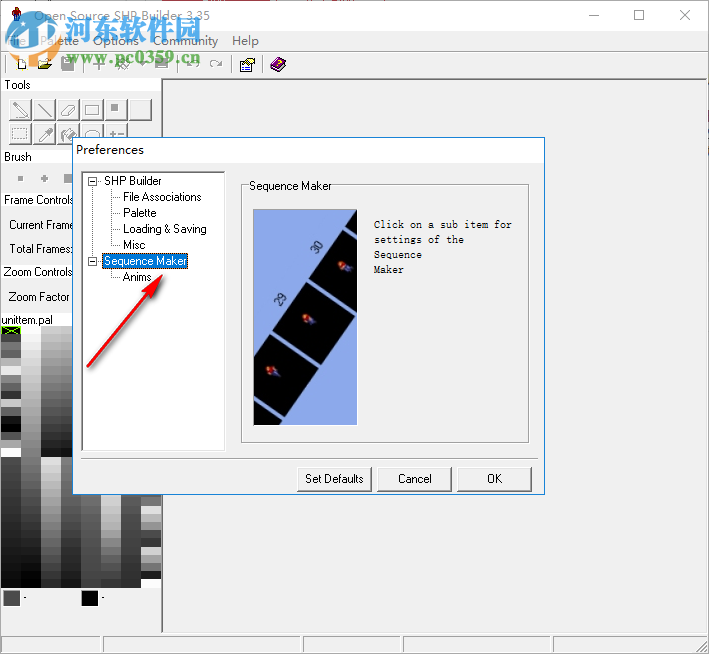Open the Community menu
This screenshot has height=654, width=709.
pyautogui.click(x=185, y=41)
